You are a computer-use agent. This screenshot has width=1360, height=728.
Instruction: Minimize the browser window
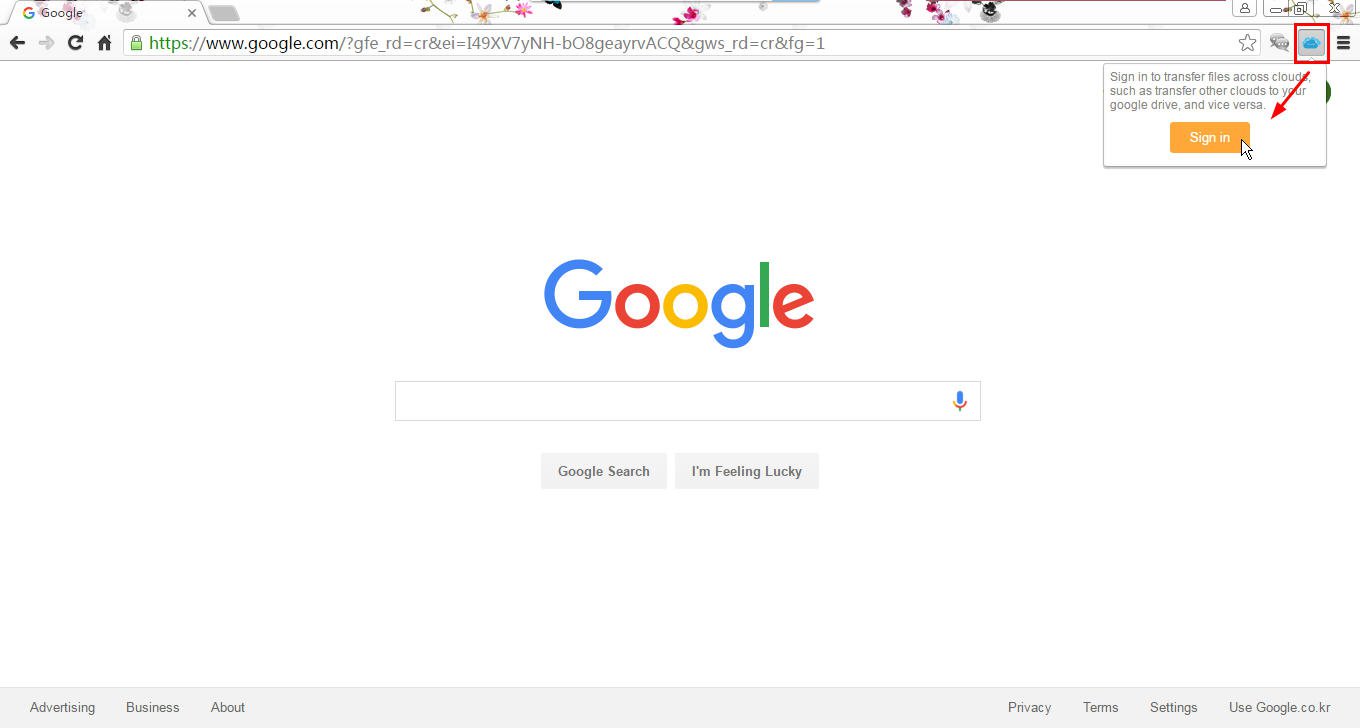click(1277, 8)
